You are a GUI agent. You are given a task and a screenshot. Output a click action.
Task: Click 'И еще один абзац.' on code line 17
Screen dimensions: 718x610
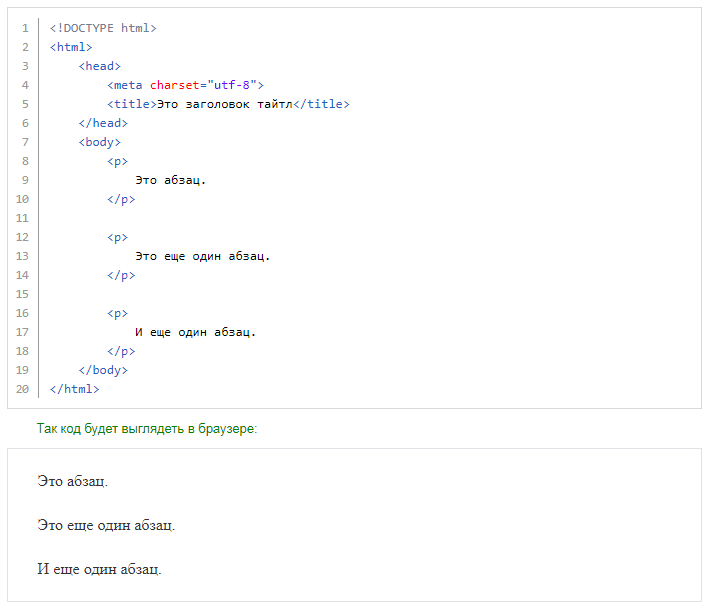196,332
